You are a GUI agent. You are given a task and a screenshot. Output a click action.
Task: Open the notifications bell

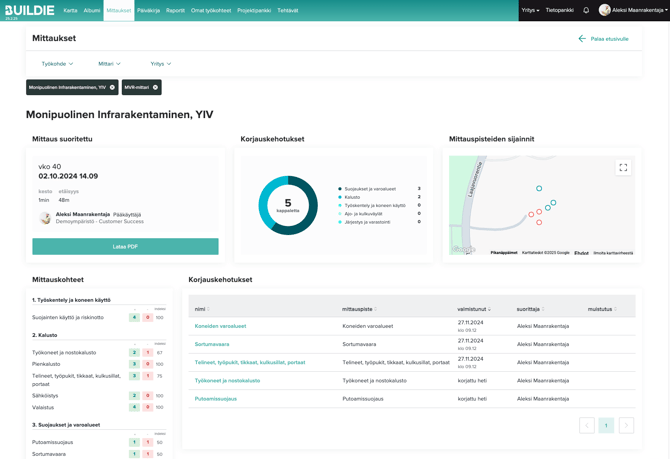pos(586,10)
